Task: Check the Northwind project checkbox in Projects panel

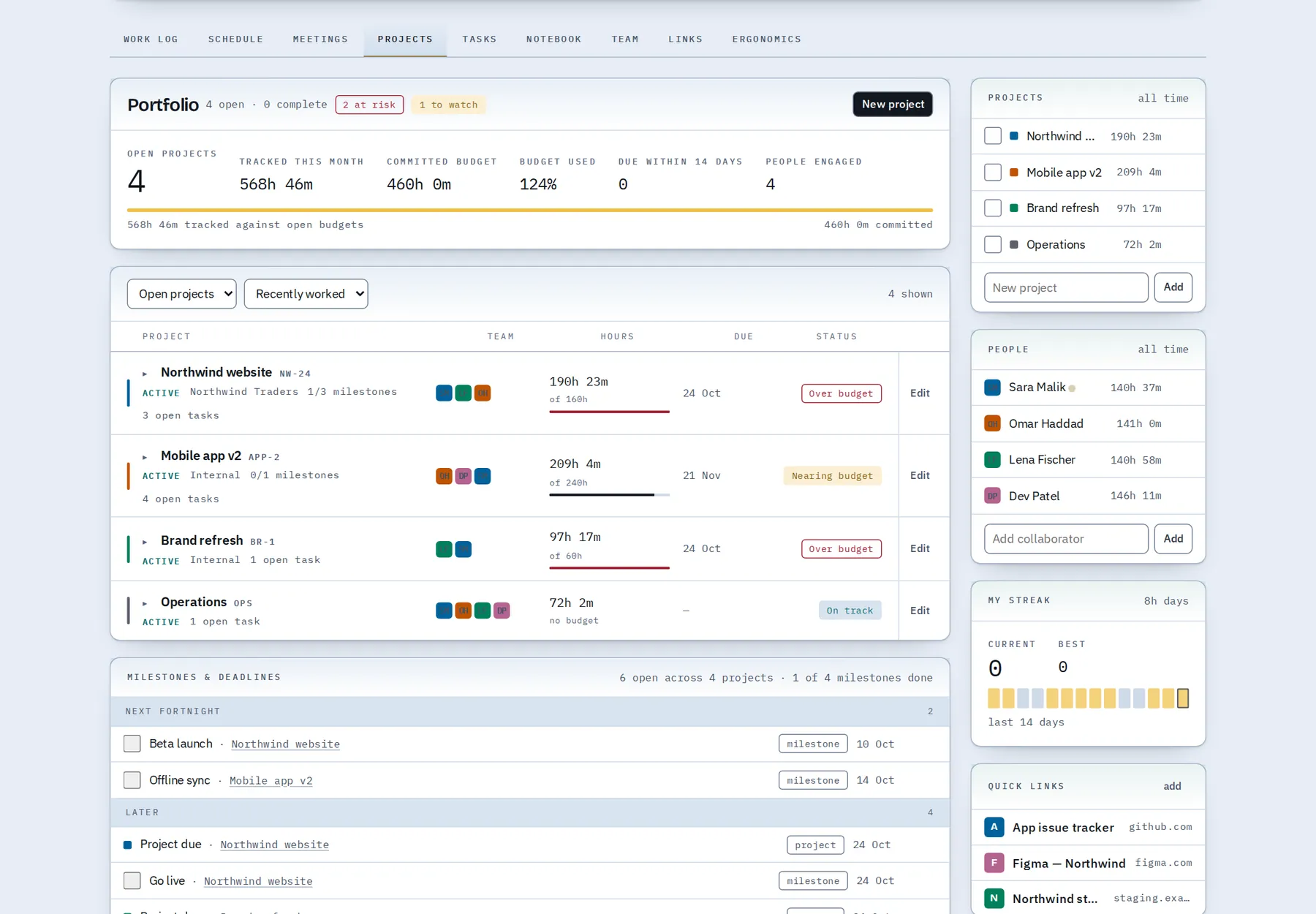Action: (993, 136)
